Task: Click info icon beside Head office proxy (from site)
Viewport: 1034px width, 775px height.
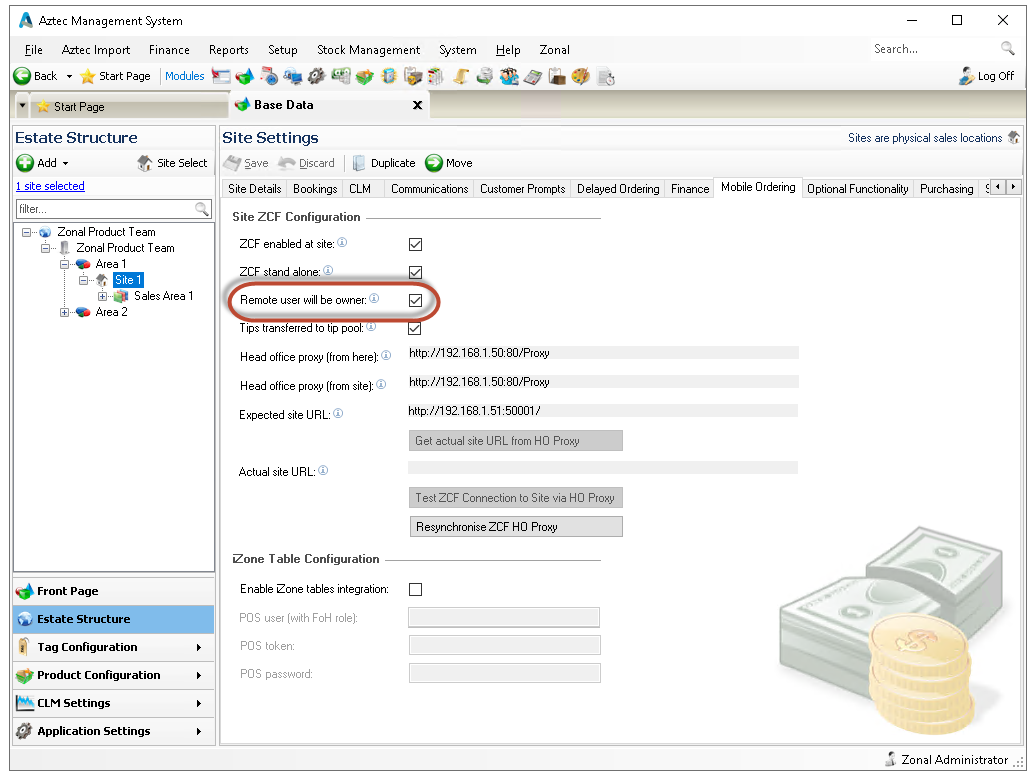Action: [381, 385]
